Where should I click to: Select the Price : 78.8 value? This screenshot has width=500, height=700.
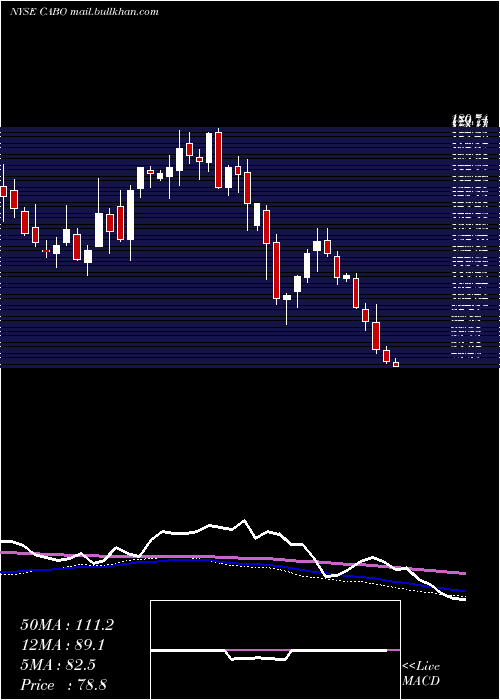coord(63,685)
